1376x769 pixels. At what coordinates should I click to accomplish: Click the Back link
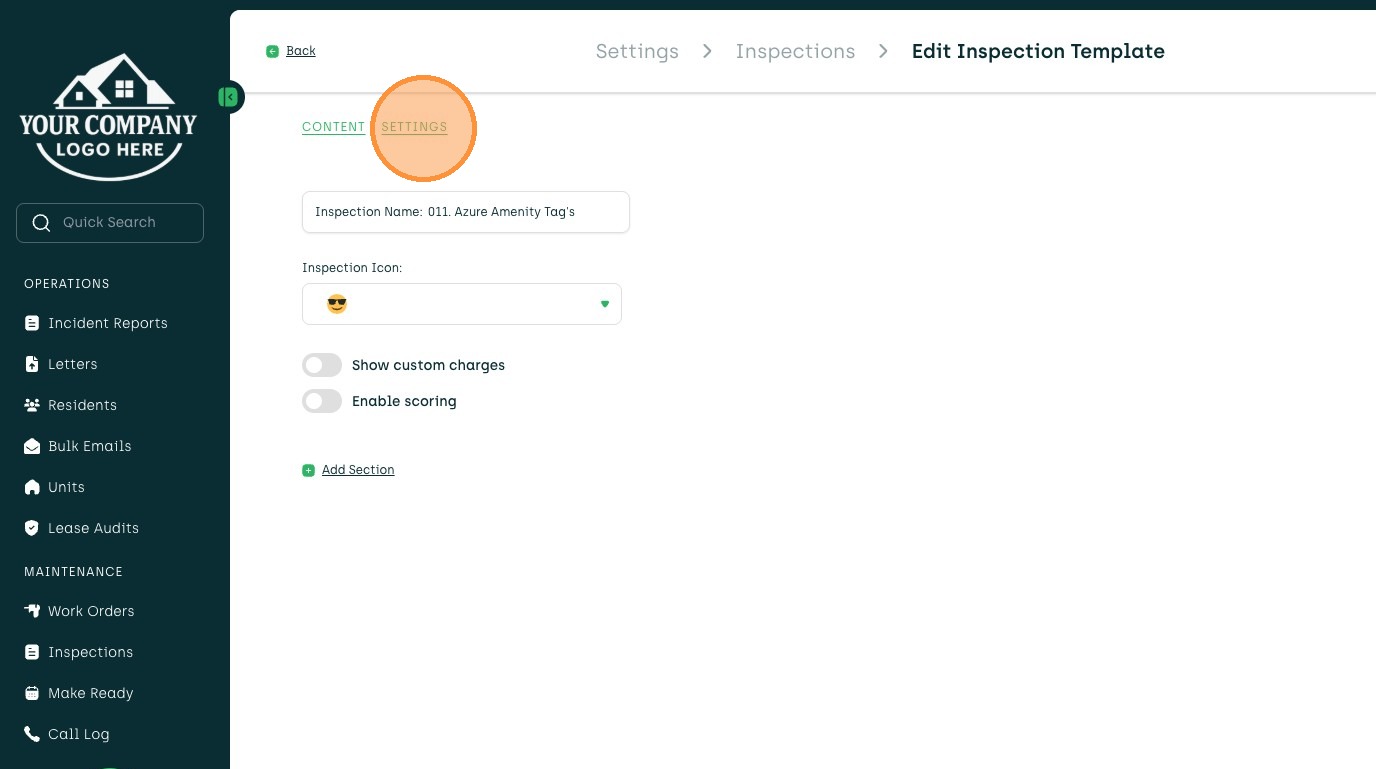[x=300, y=51]
